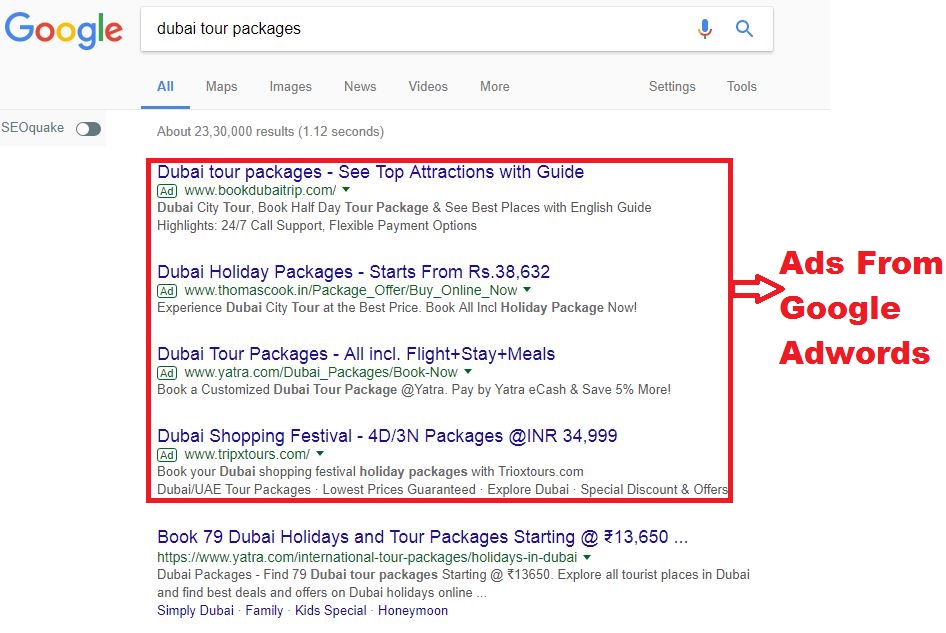Click the blue search magnifier icon

click(x=744, y=28)
